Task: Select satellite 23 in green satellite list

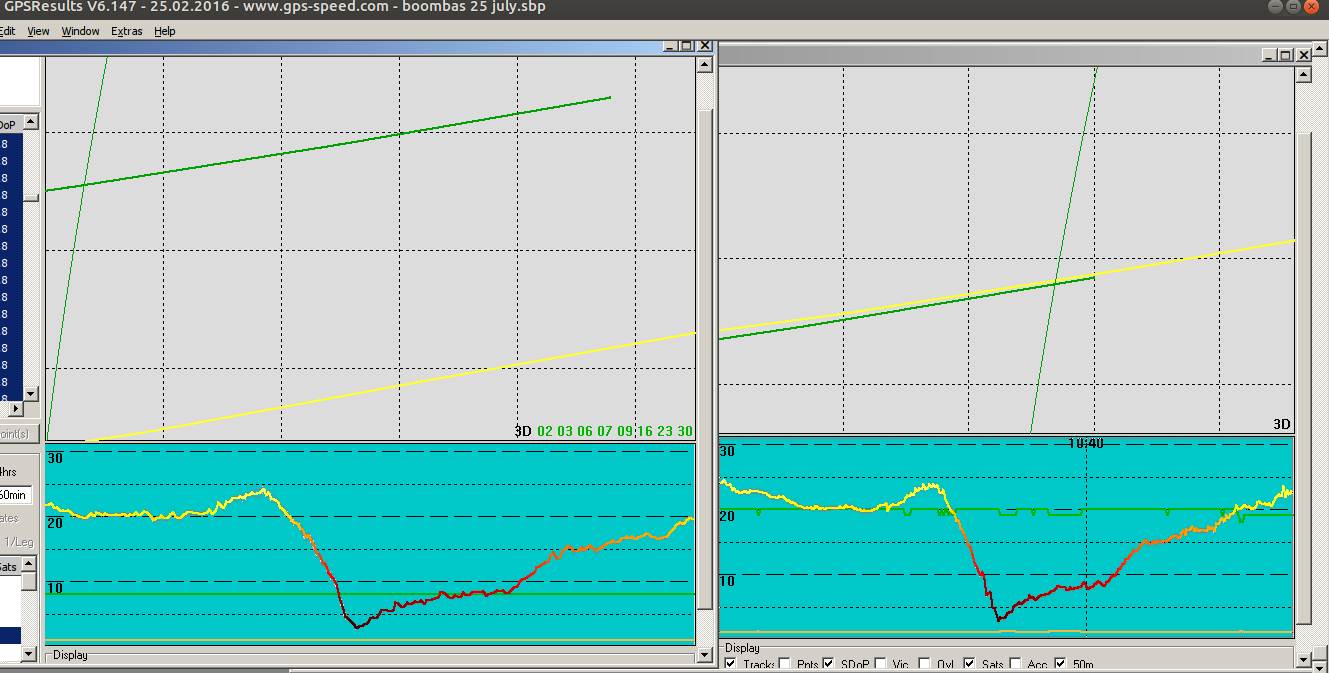Action: pyautogui.click(x=663, y=431)
